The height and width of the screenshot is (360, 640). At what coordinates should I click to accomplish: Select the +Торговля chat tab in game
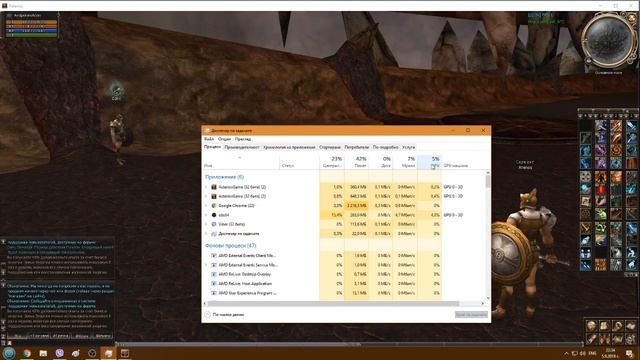tap(39, 336)
